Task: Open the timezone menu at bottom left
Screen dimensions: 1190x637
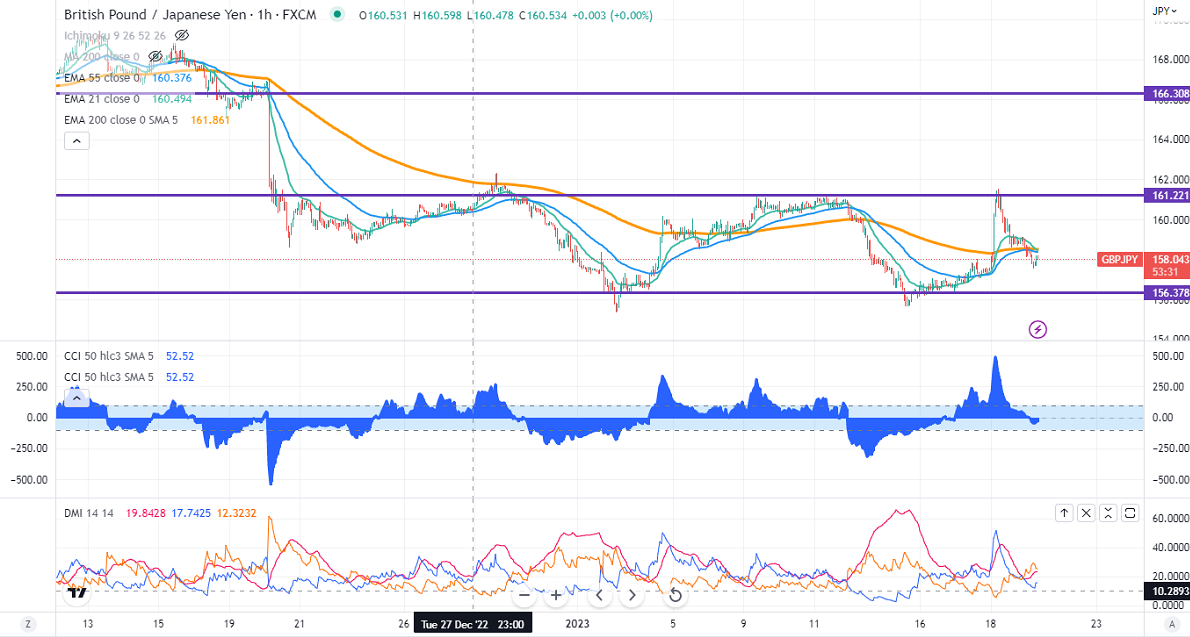Action: pos(29,625)
